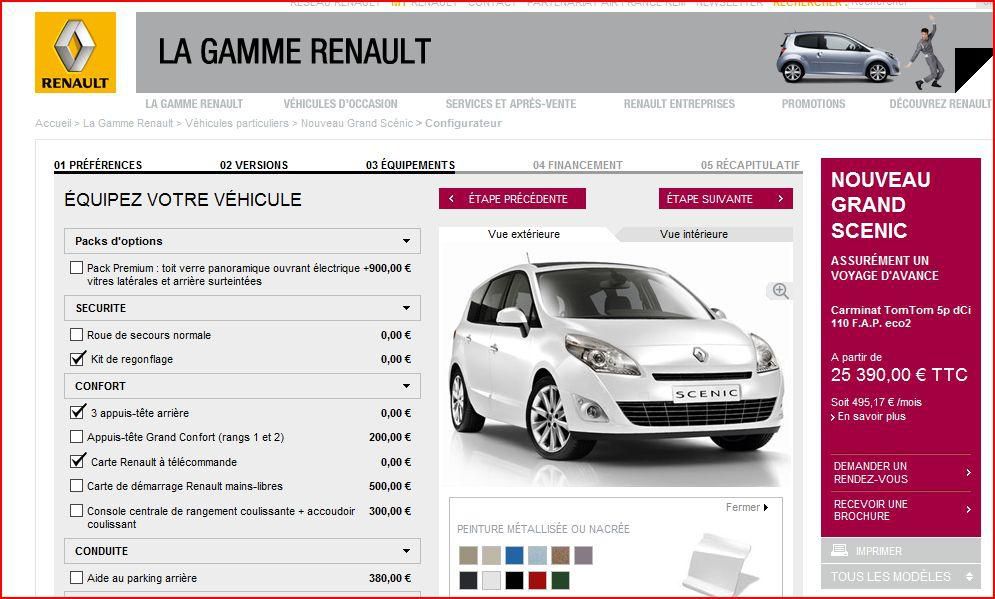This screenshot has height=599, width=995.
Task: Pick the charcoal paint swatch
Action: point(468,580)
